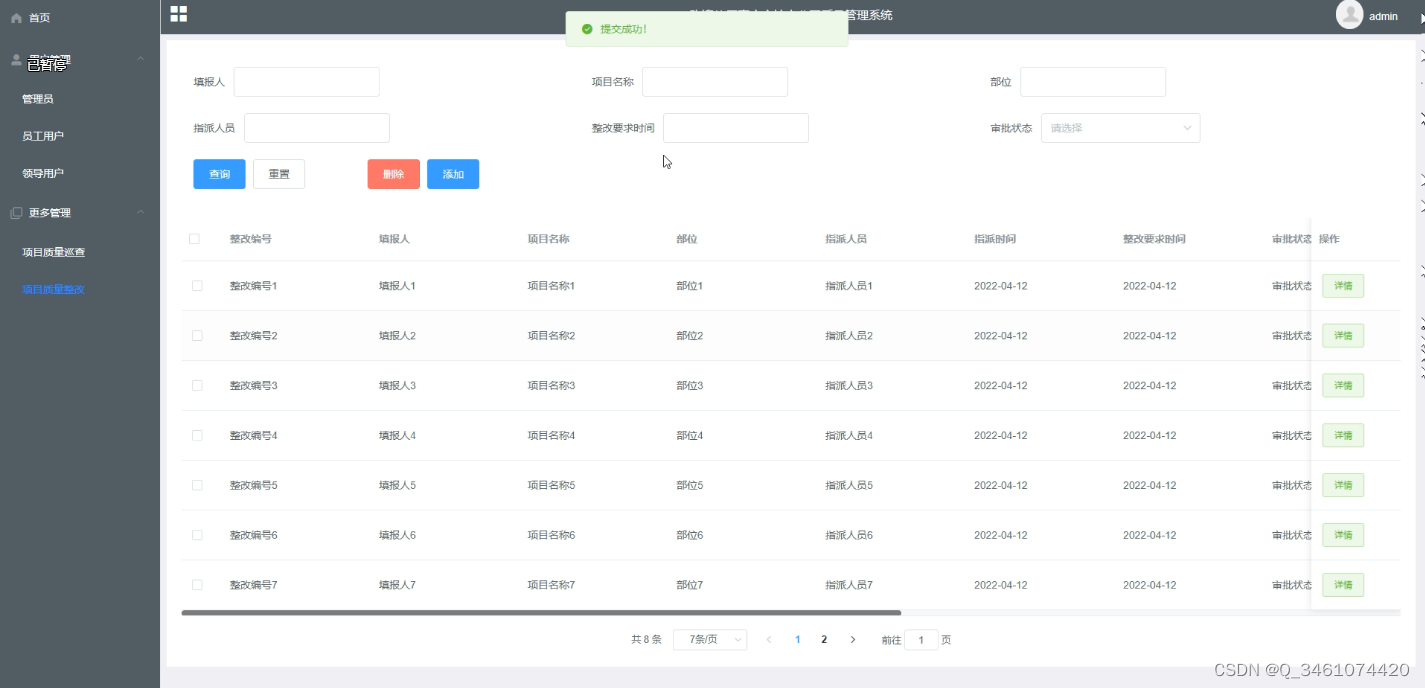
Task: Focus the 项目名称 input field
Action: click(715, 82)
